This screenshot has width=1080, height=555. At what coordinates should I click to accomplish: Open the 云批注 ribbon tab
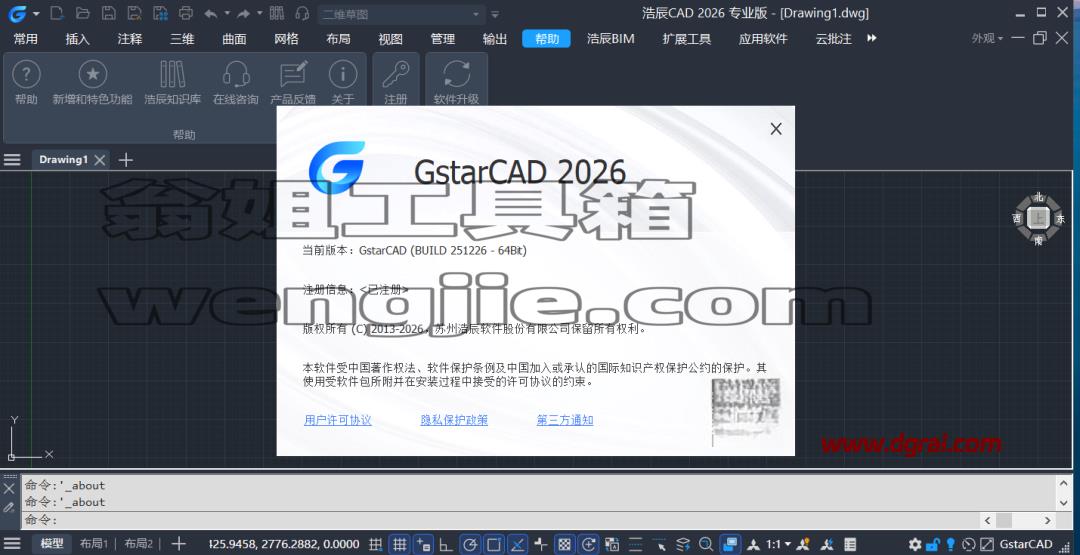click(x=833, y=39)
